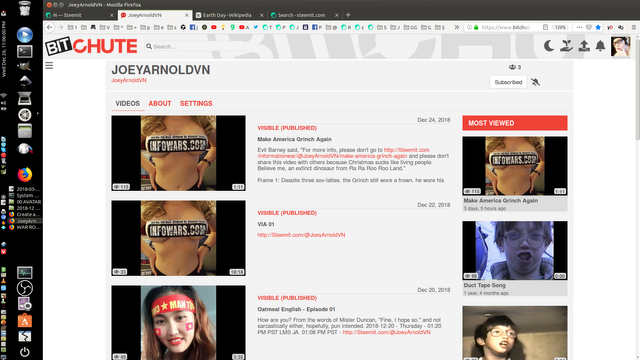Viewport: 640px width, 360px height.
Task: Open a new tab with plus button
Action: [348, 15]
